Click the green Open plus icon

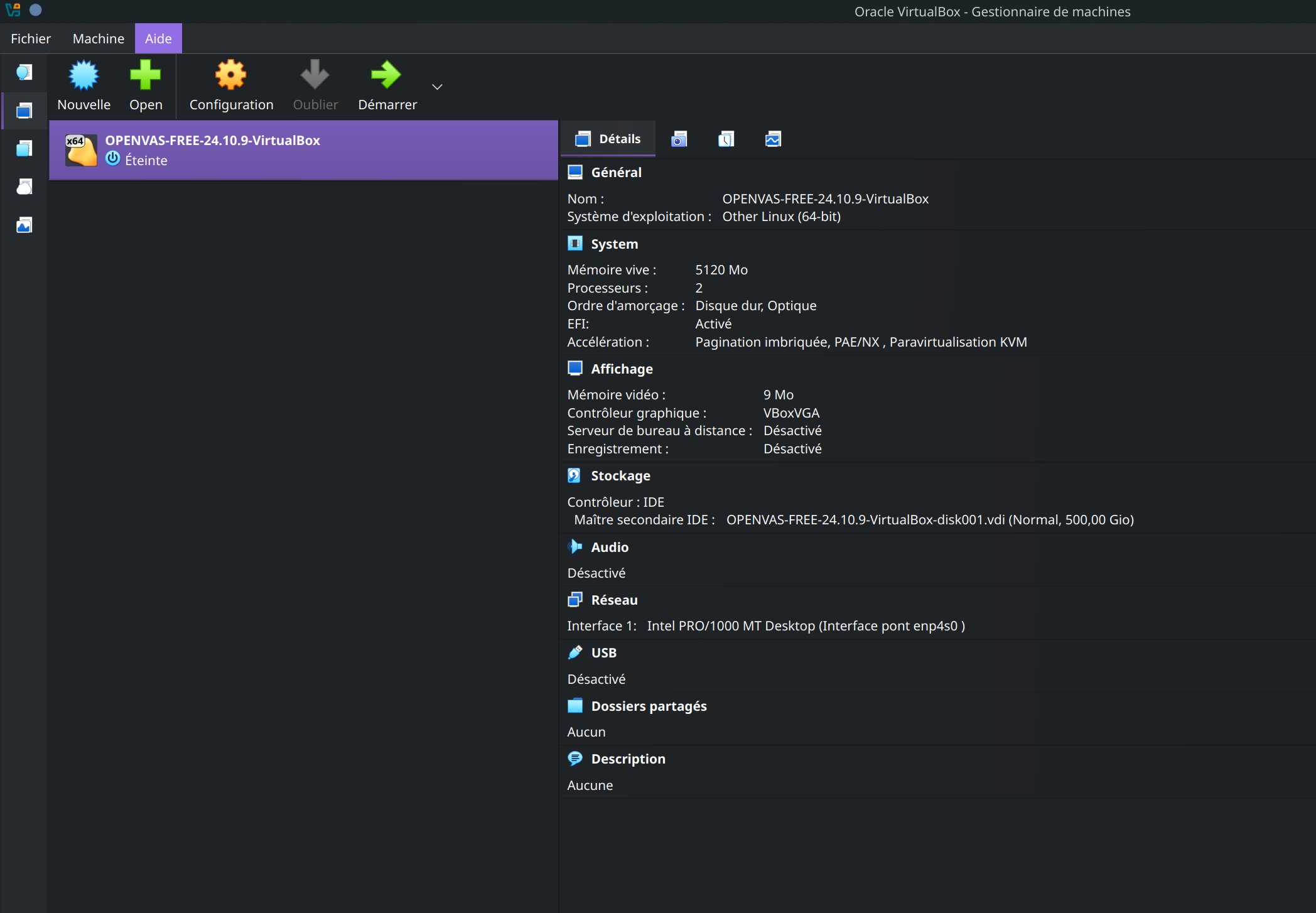[145, 76]
